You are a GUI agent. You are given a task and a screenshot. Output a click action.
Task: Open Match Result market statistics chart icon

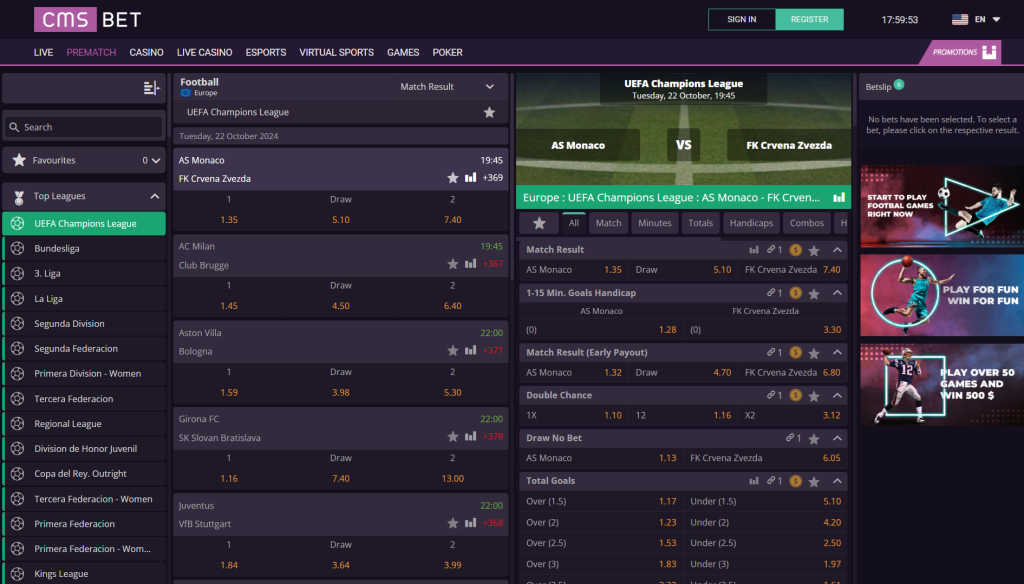[755, 250]
